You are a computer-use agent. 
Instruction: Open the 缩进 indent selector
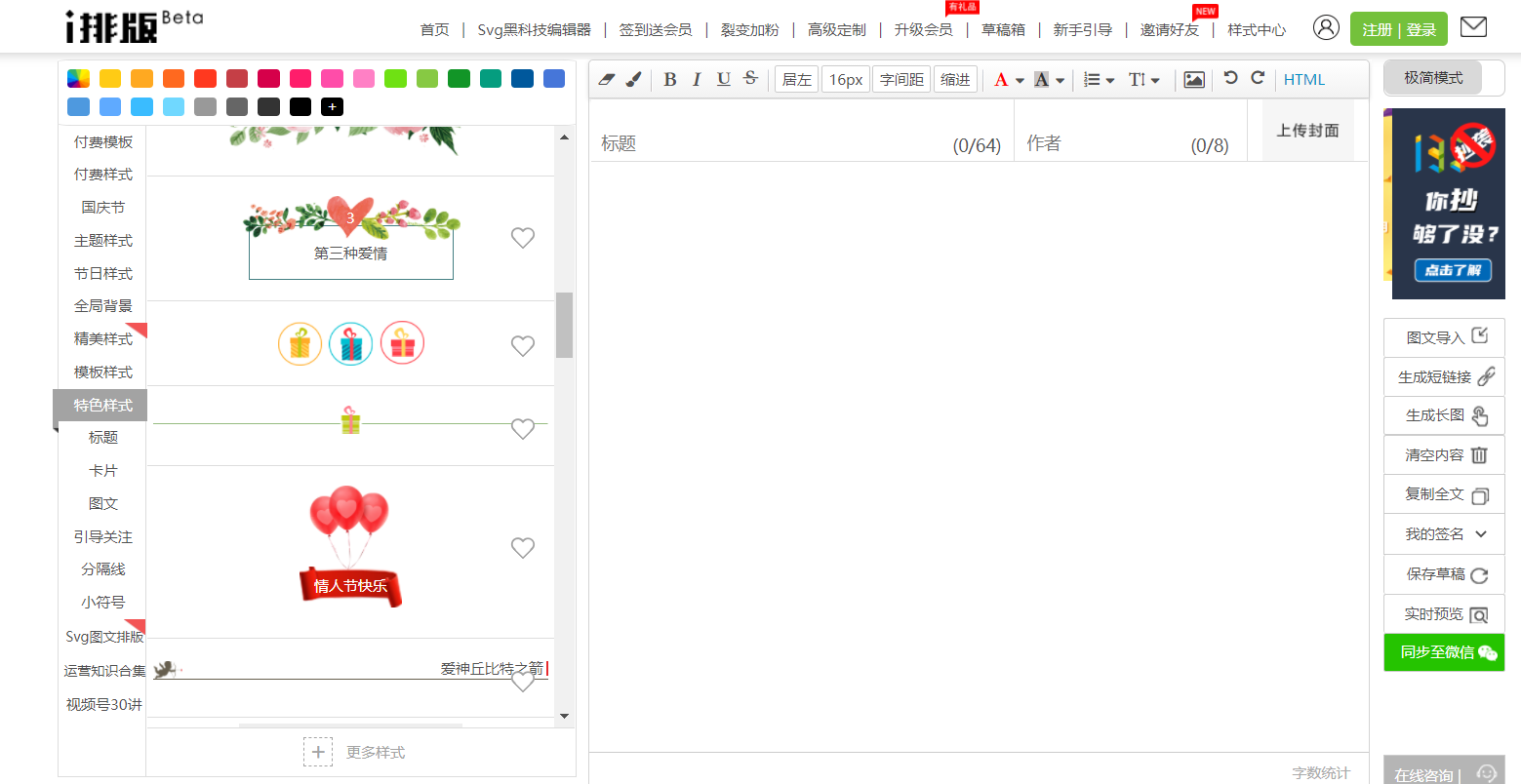pyautogui.click(x=955, y=80)
